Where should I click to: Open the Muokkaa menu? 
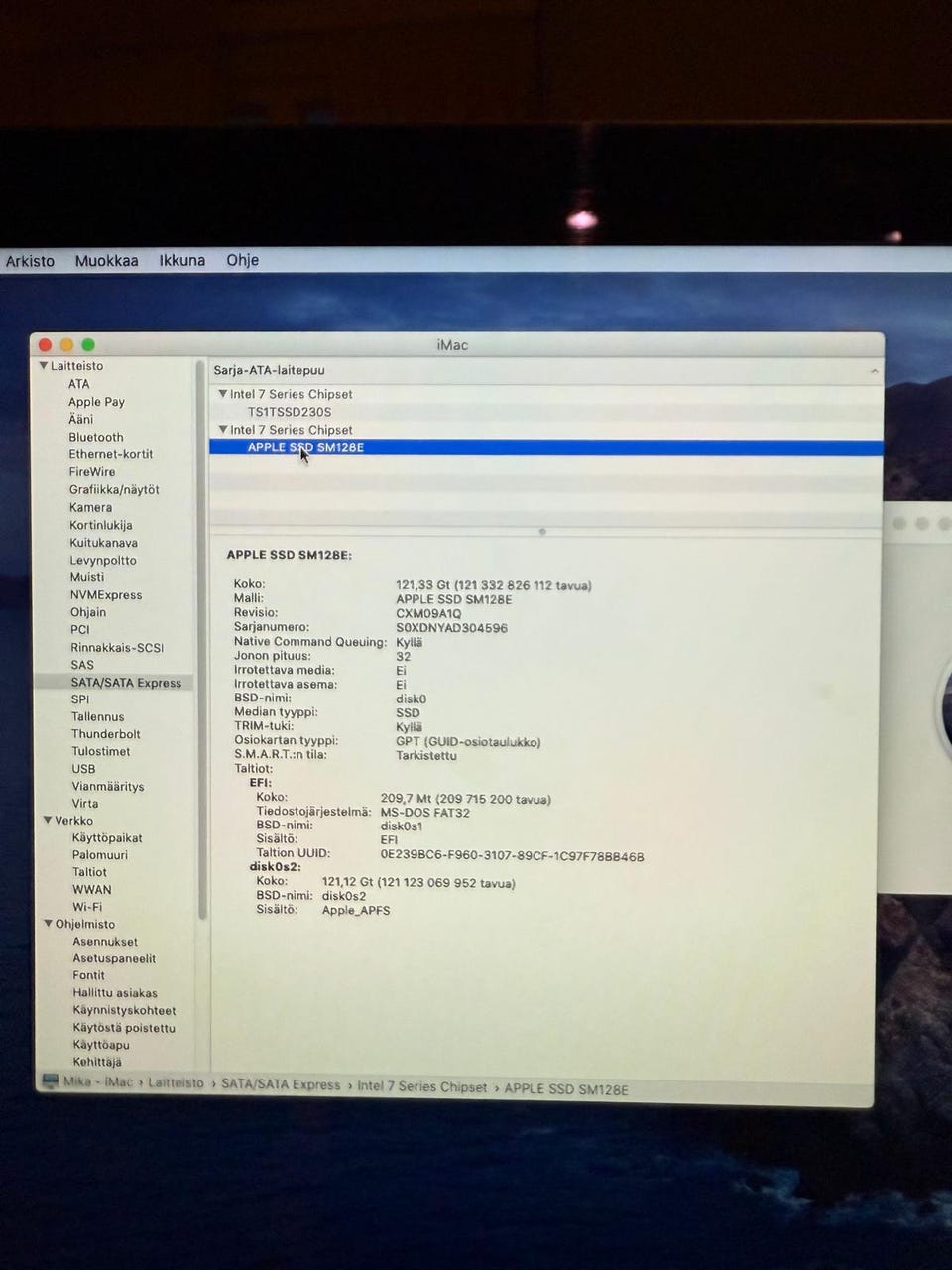coord(106,261)
